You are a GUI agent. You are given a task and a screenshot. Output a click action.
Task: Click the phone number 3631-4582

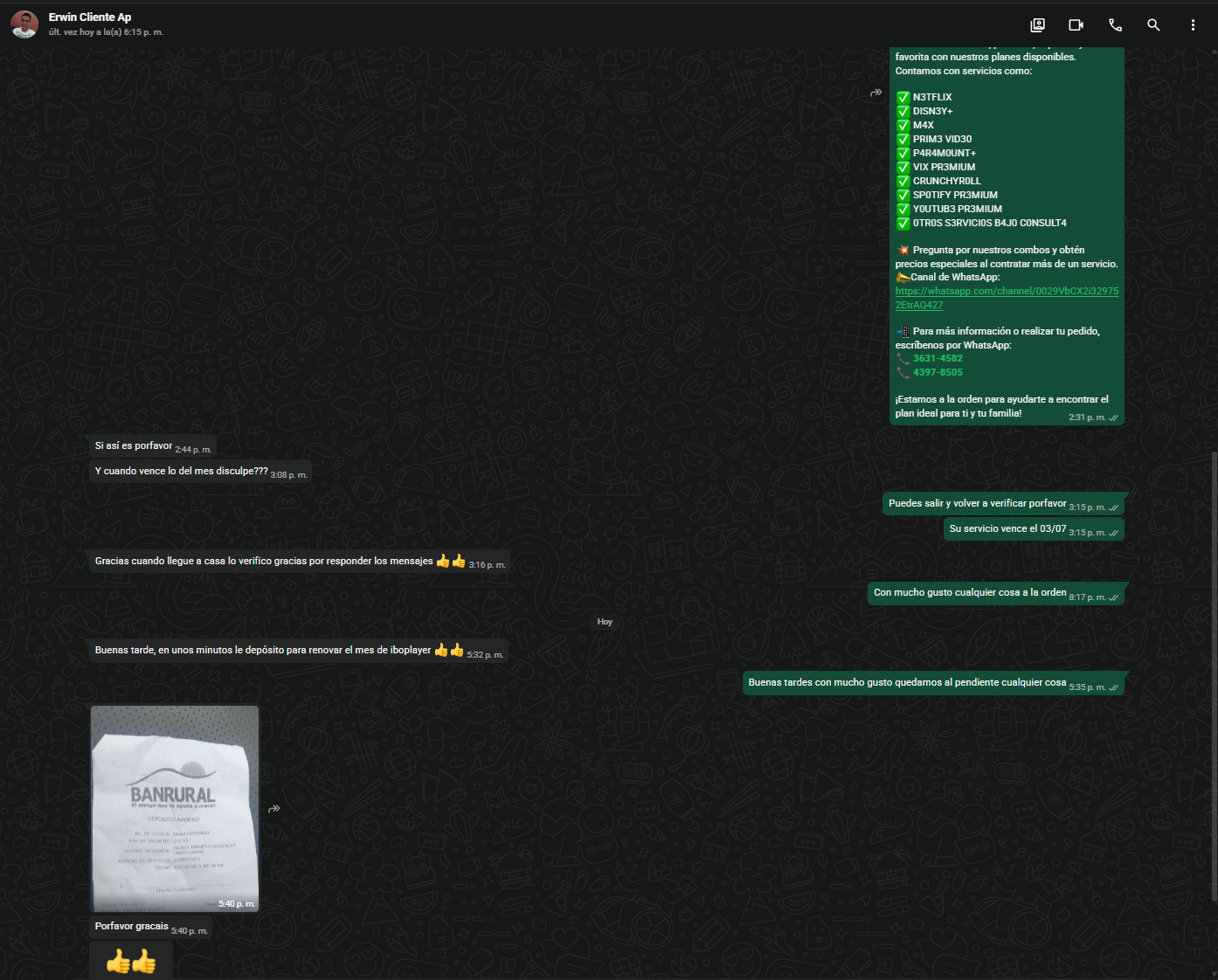point(938,358)
